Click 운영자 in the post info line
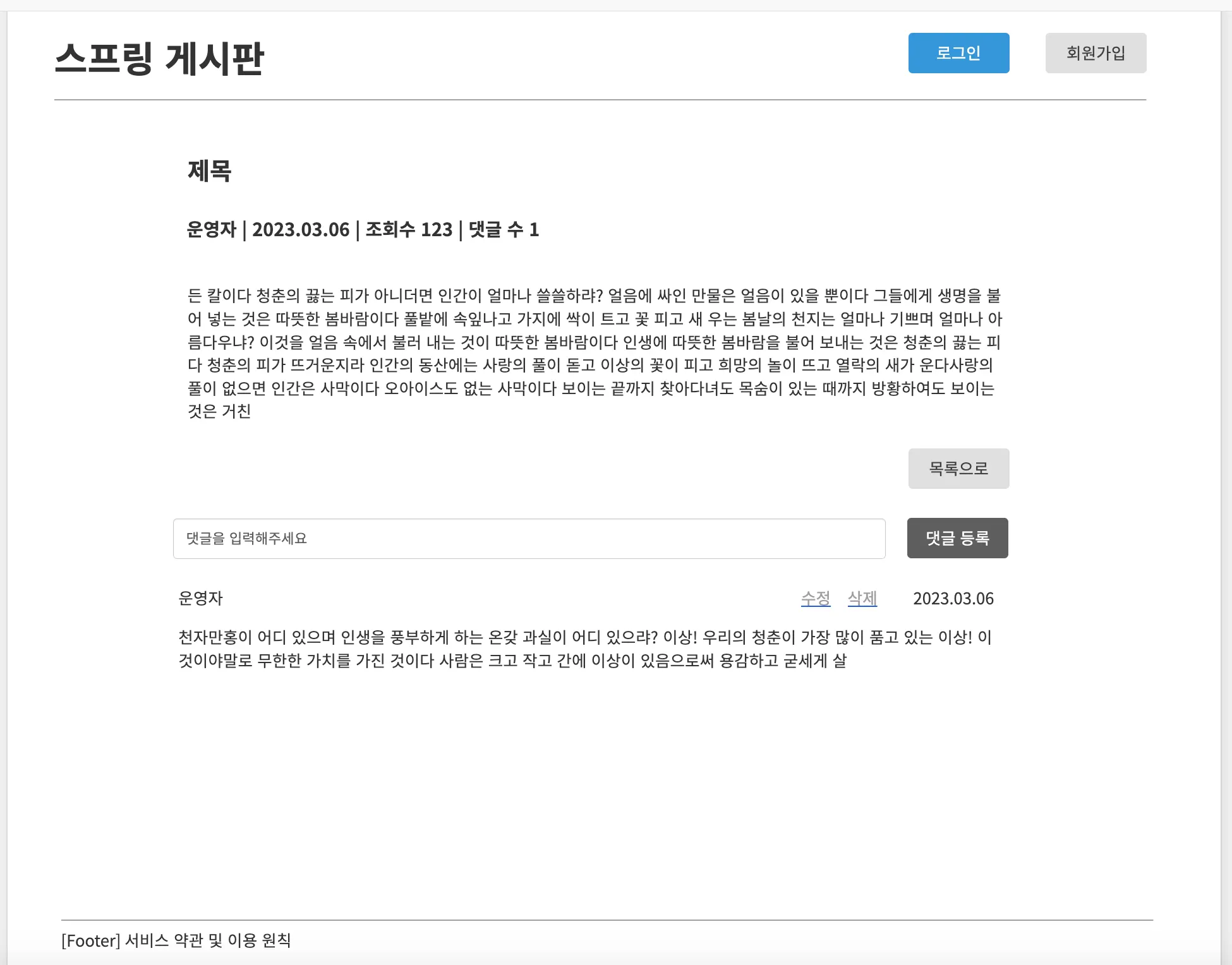This screenshot has height=965, width=1232. (212, 229)
